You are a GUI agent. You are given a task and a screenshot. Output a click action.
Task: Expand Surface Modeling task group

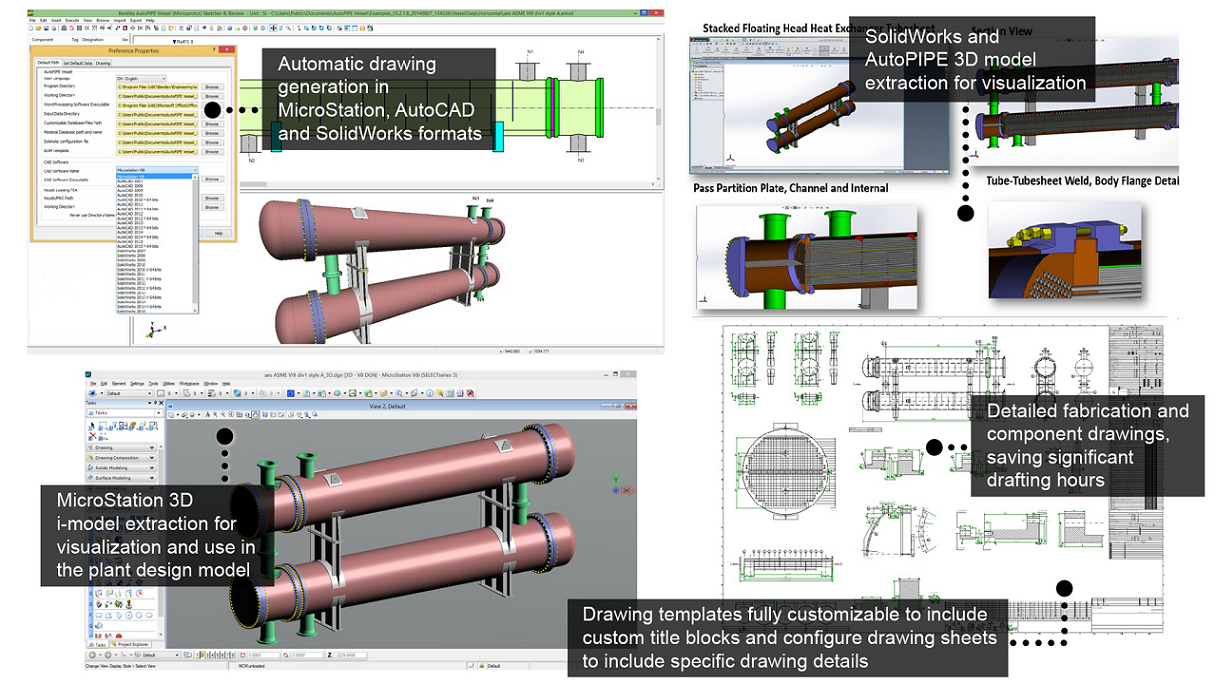tap(121, 478)
